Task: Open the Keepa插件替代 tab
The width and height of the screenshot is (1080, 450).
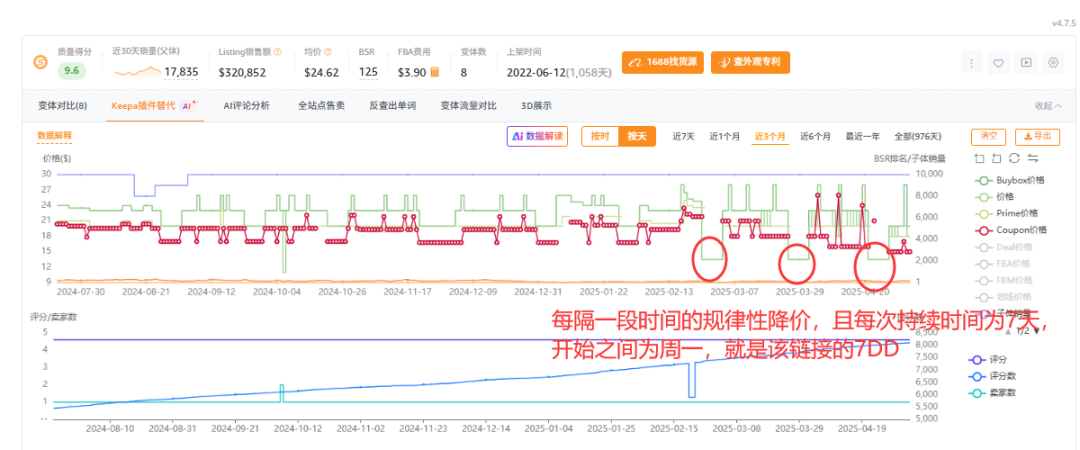Action: pos(155,106)
